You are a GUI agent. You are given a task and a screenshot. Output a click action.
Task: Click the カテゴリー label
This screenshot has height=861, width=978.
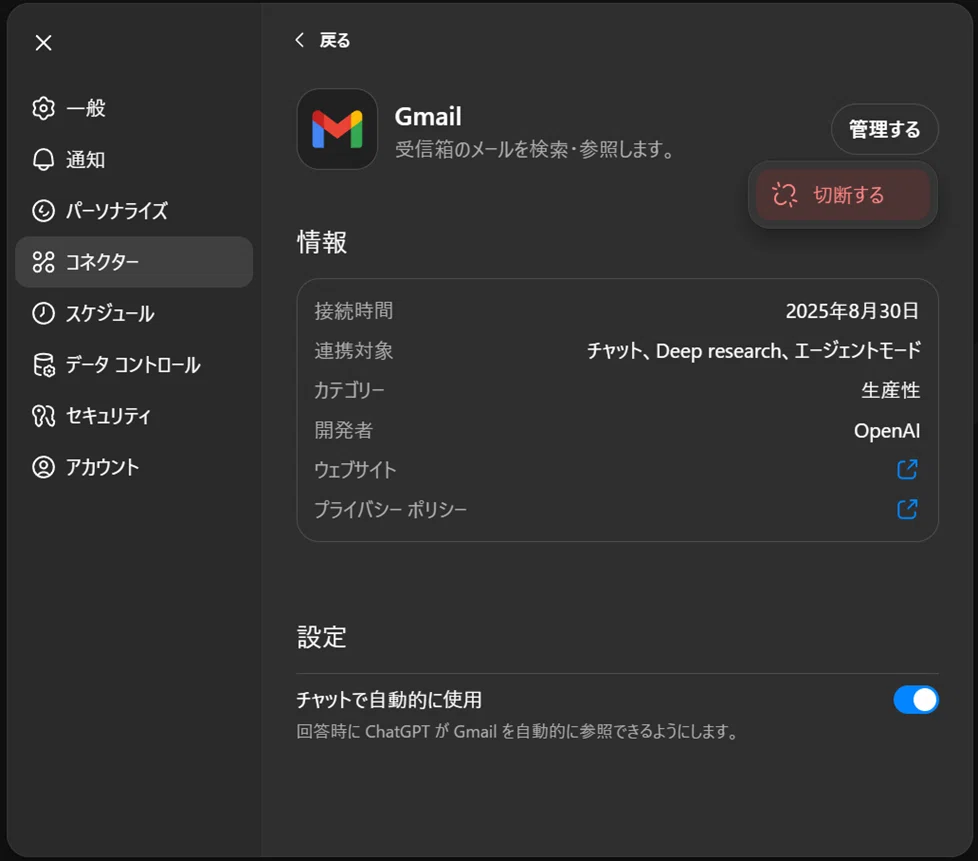click(x=349, y=391)
